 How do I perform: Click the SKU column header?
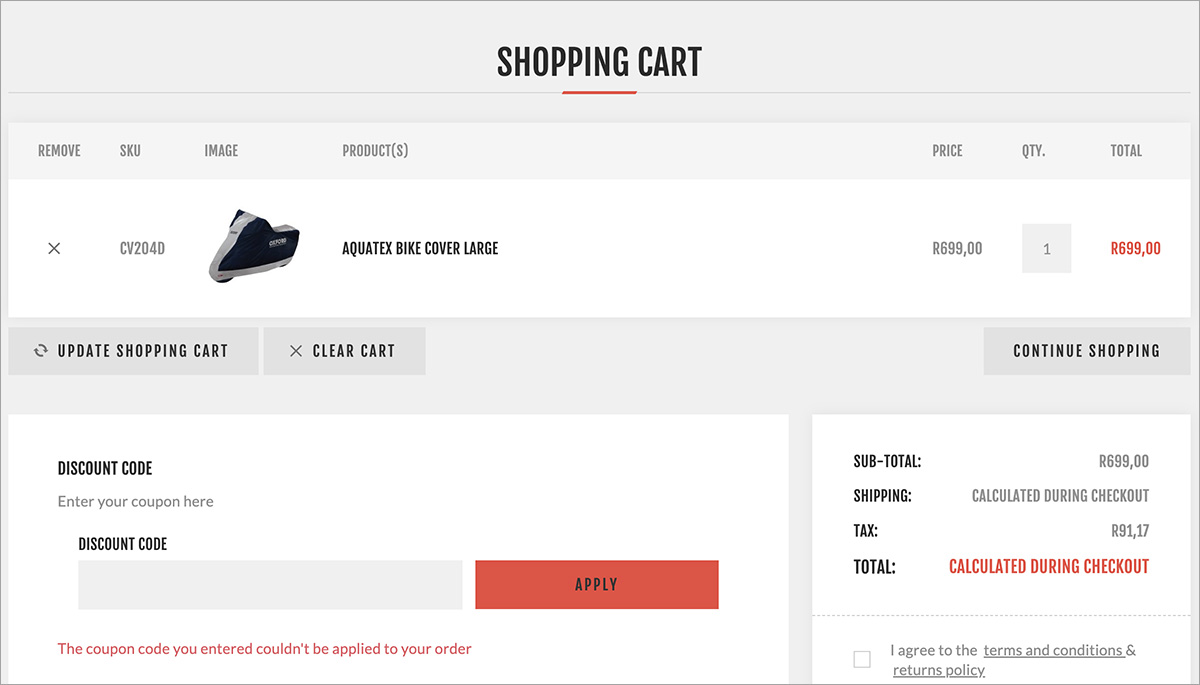pos(130,151)
